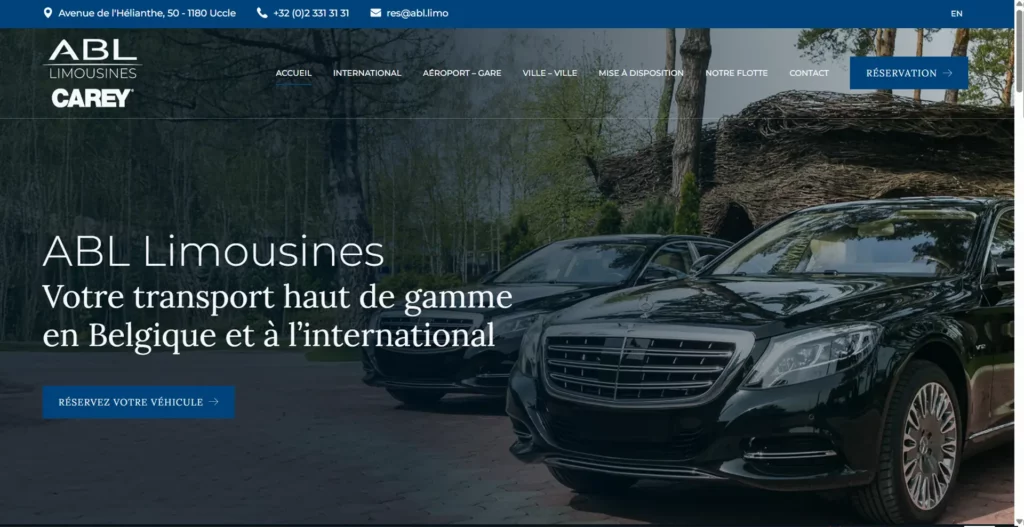The width and height of the screenshot is (1024, 527).
Task: Open the Accueil menu item
Action: pos(293,73)
